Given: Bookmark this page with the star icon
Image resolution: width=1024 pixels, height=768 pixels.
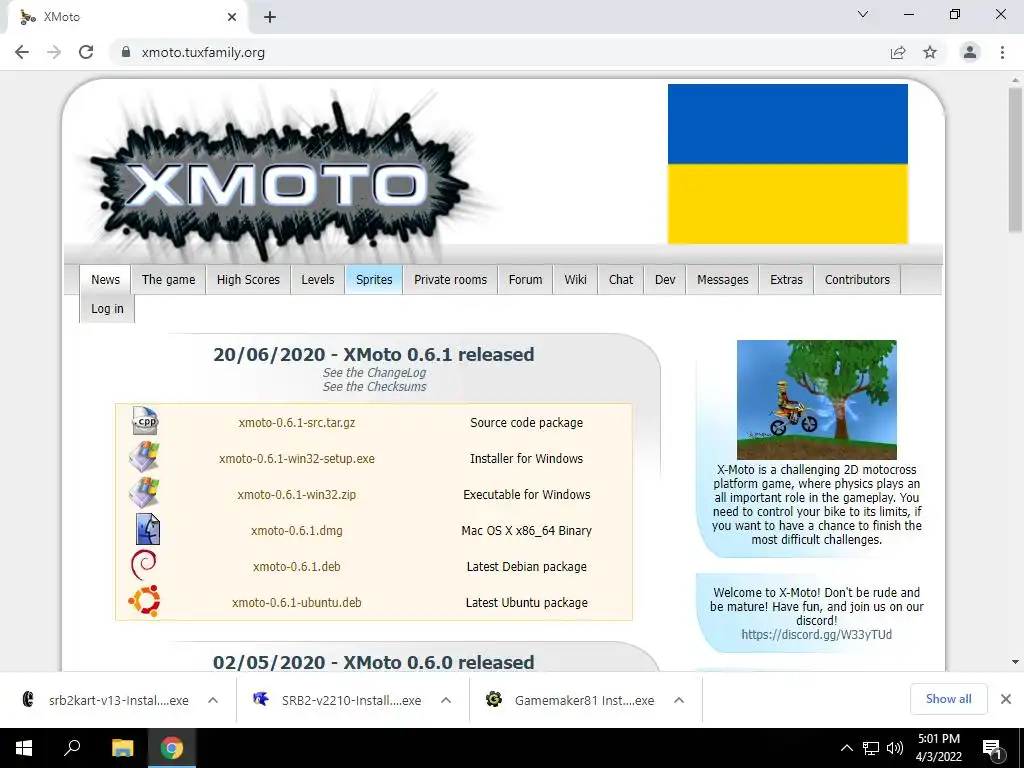Looking at the screenshot, I should coord(930,52).
